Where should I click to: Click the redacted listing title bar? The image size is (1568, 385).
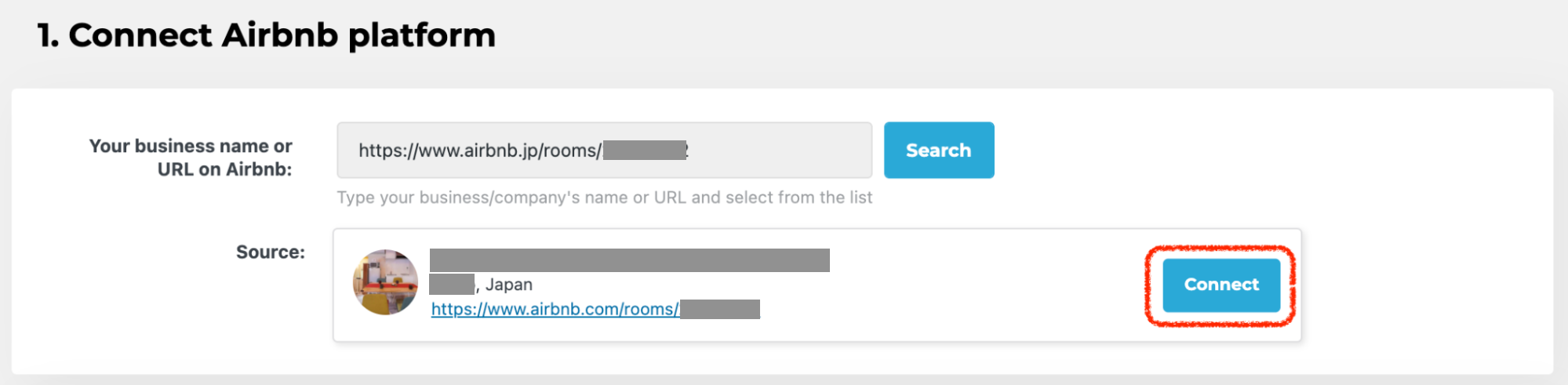629,260
